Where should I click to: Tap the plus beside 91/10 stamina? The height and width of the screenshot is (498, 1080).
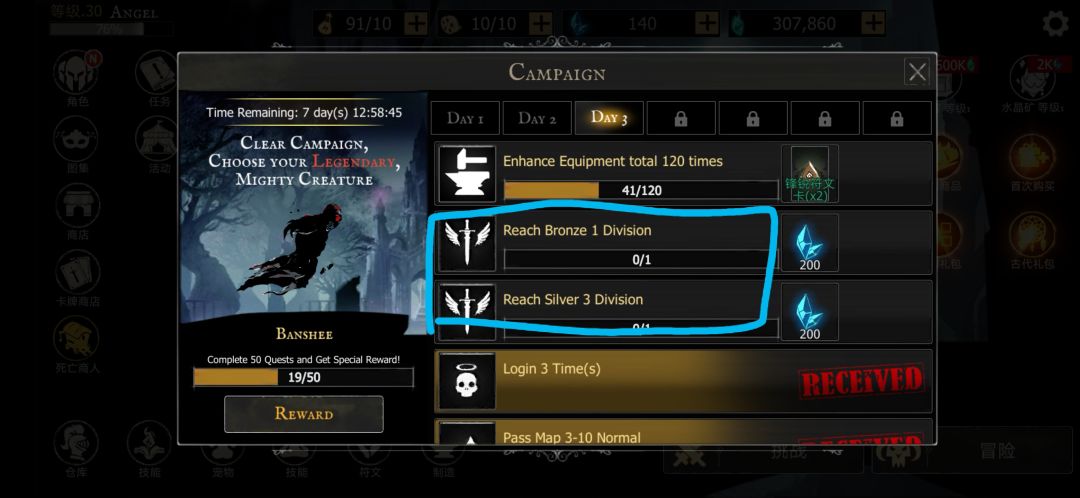tap(415, 23)
